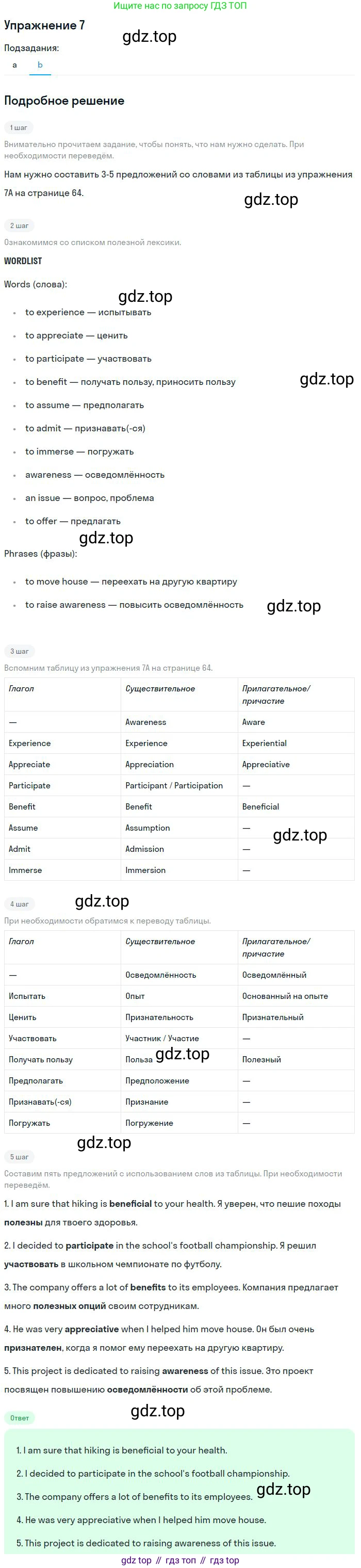
Task: Click bold word 'beneficial' in sentence 1
Action: pos(130,1203)
